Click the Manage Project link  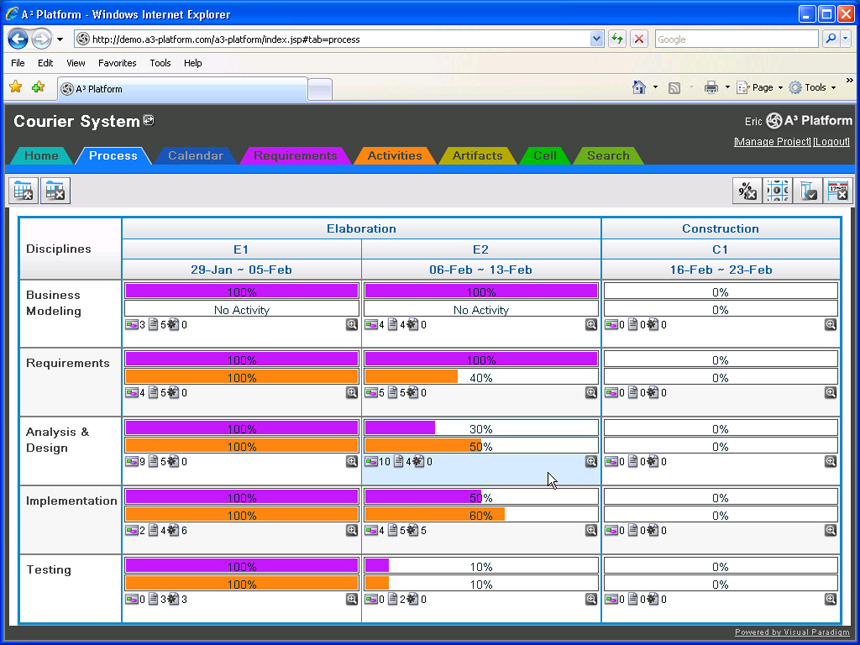(x=771, y=142)
